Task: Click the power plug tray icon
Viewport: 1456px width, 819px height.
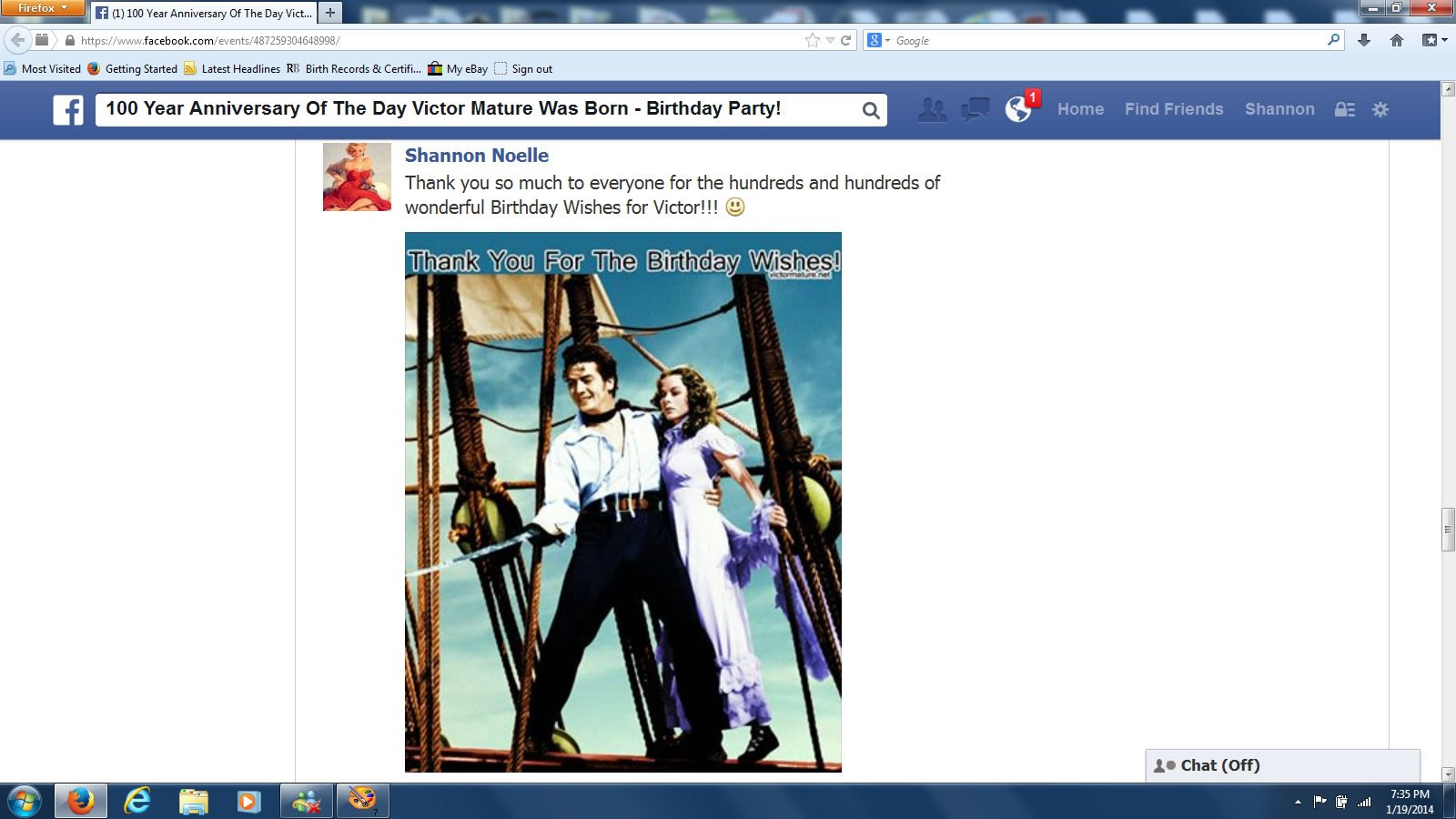Action: click(x=1341, y=802)
